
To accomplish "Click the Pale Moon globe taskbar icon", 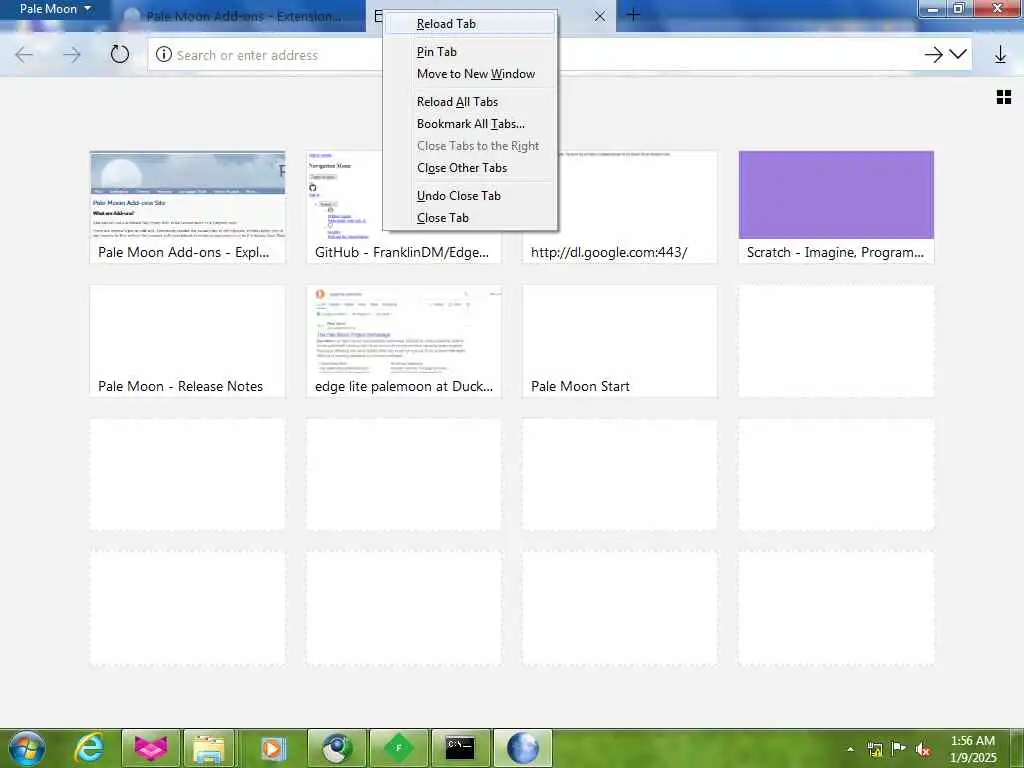I will (522, 748).
